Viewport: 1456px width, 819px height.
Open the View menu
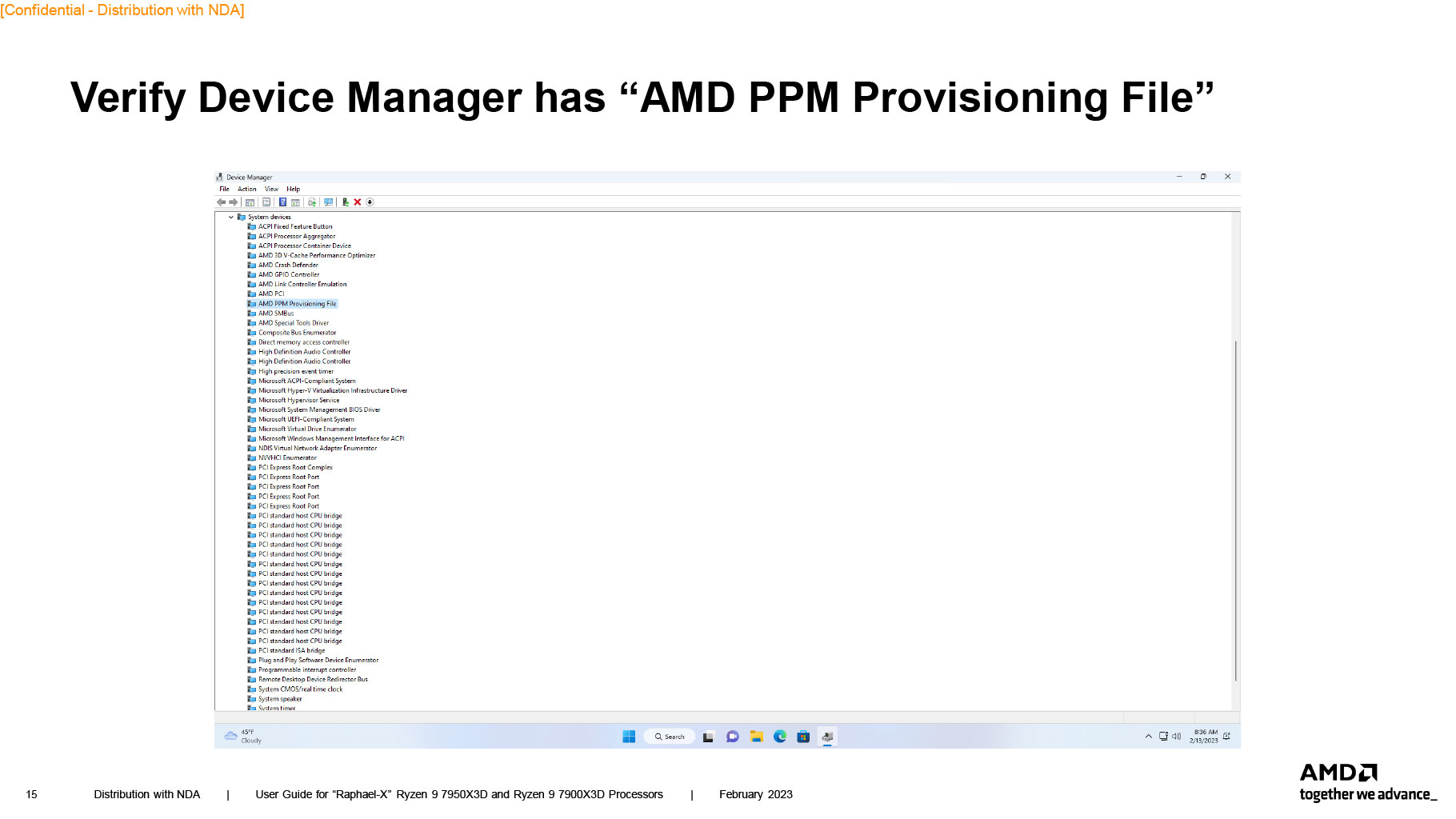[272, 190]
